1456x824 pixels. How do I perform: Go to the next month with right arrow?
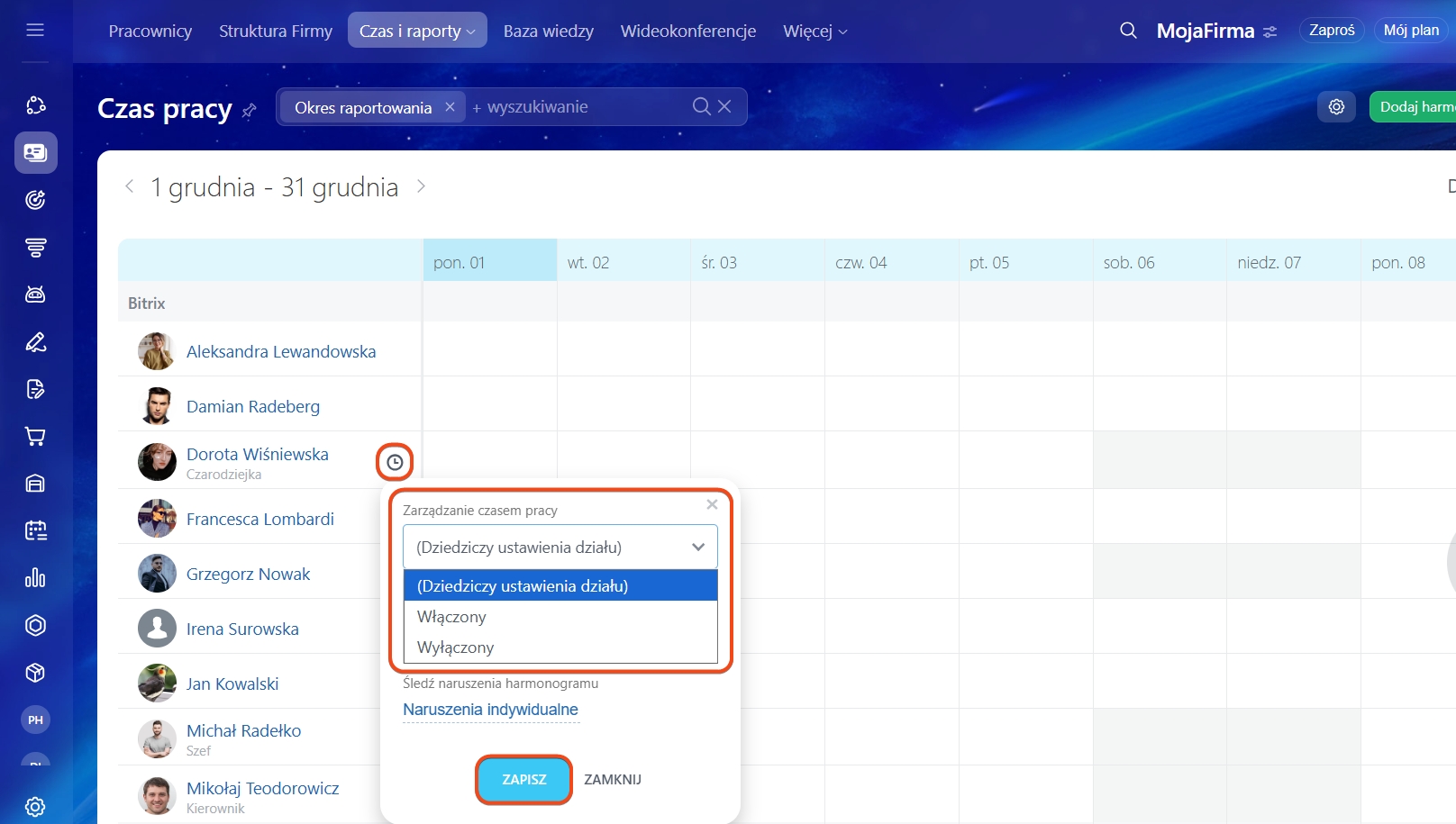[421, 186]
